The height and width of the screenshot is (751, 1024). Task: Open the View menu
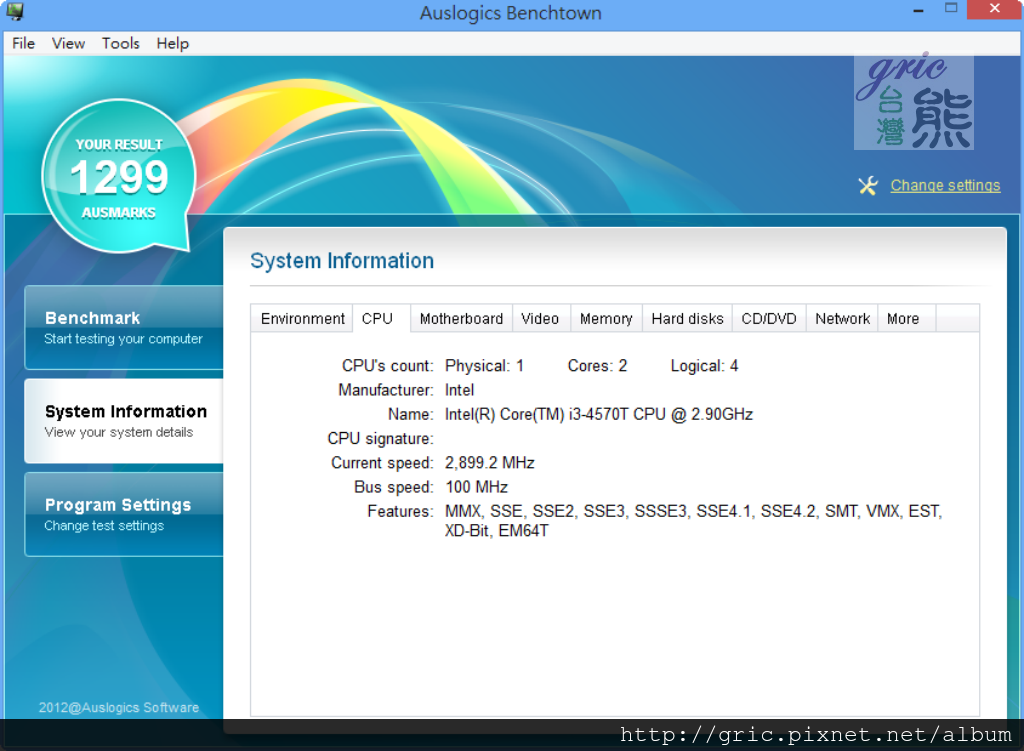click(x=68, y=43)
